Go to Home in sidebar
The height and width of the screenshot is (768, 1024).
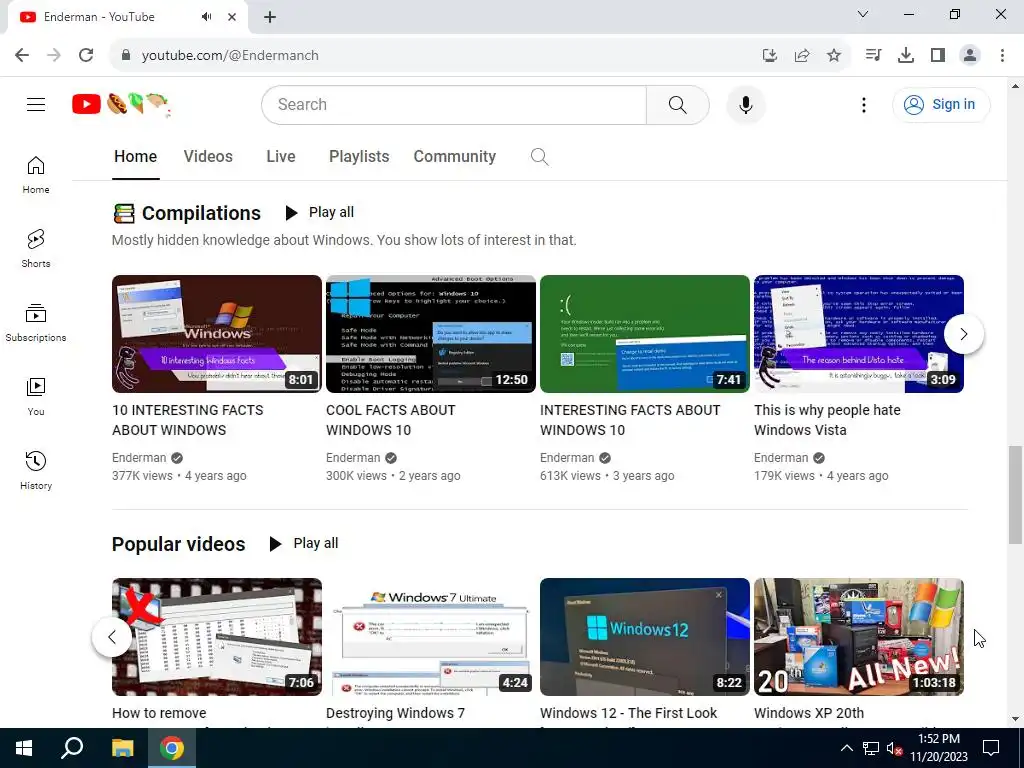[x=36, y=175]
